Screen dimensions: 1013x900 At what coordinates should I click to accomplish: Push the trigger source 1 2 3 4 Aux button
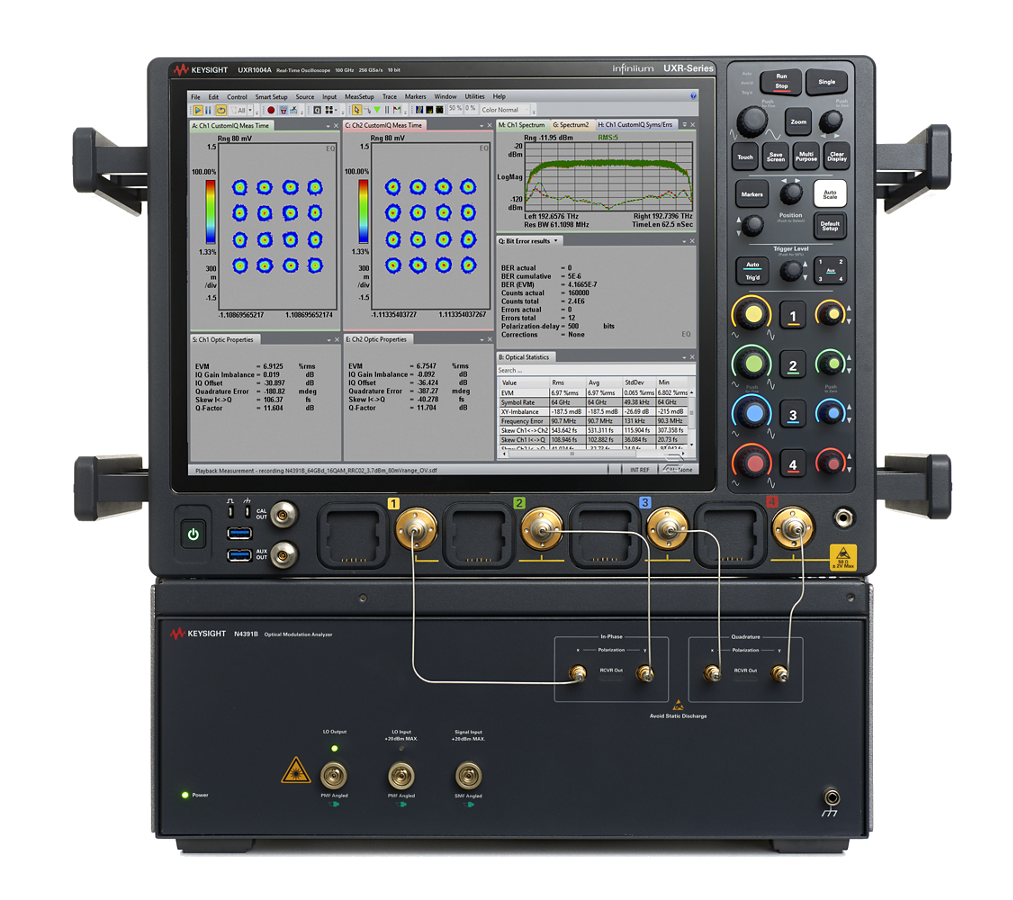click(x=830, y=270)
